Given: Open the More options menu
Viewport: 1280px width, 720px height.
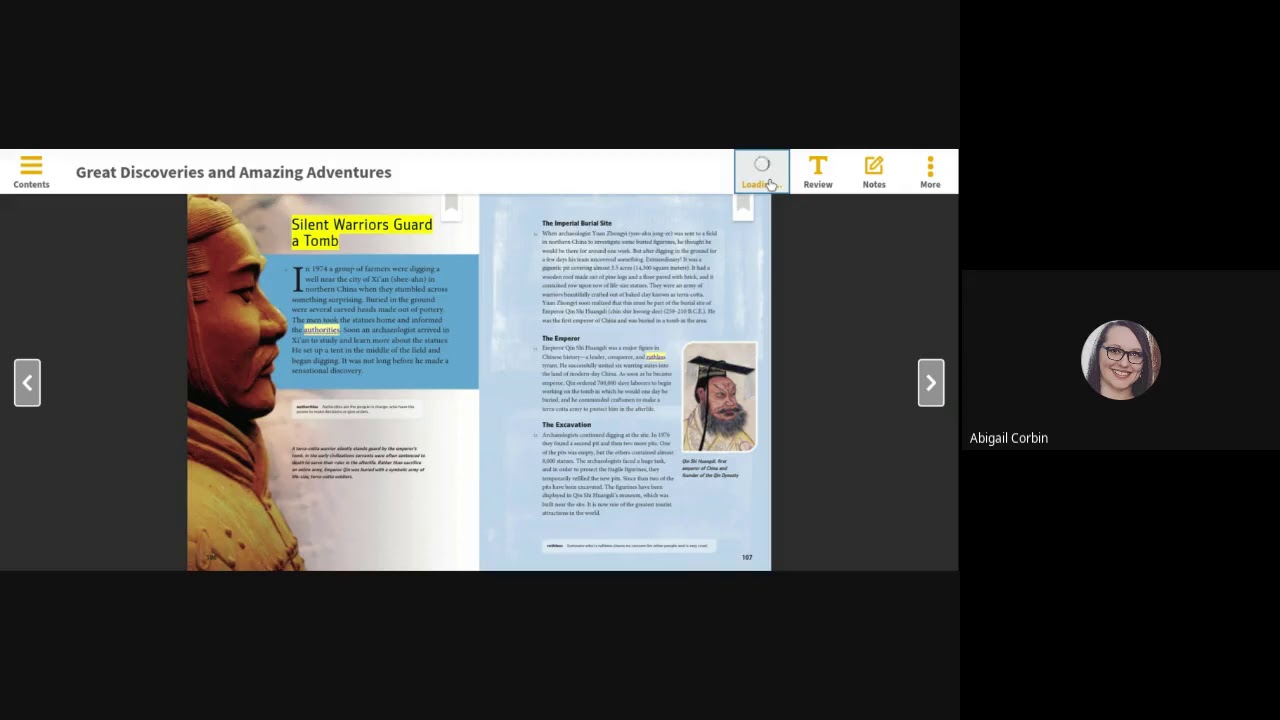Looking at the screenshot, I should tap(930, 172).
